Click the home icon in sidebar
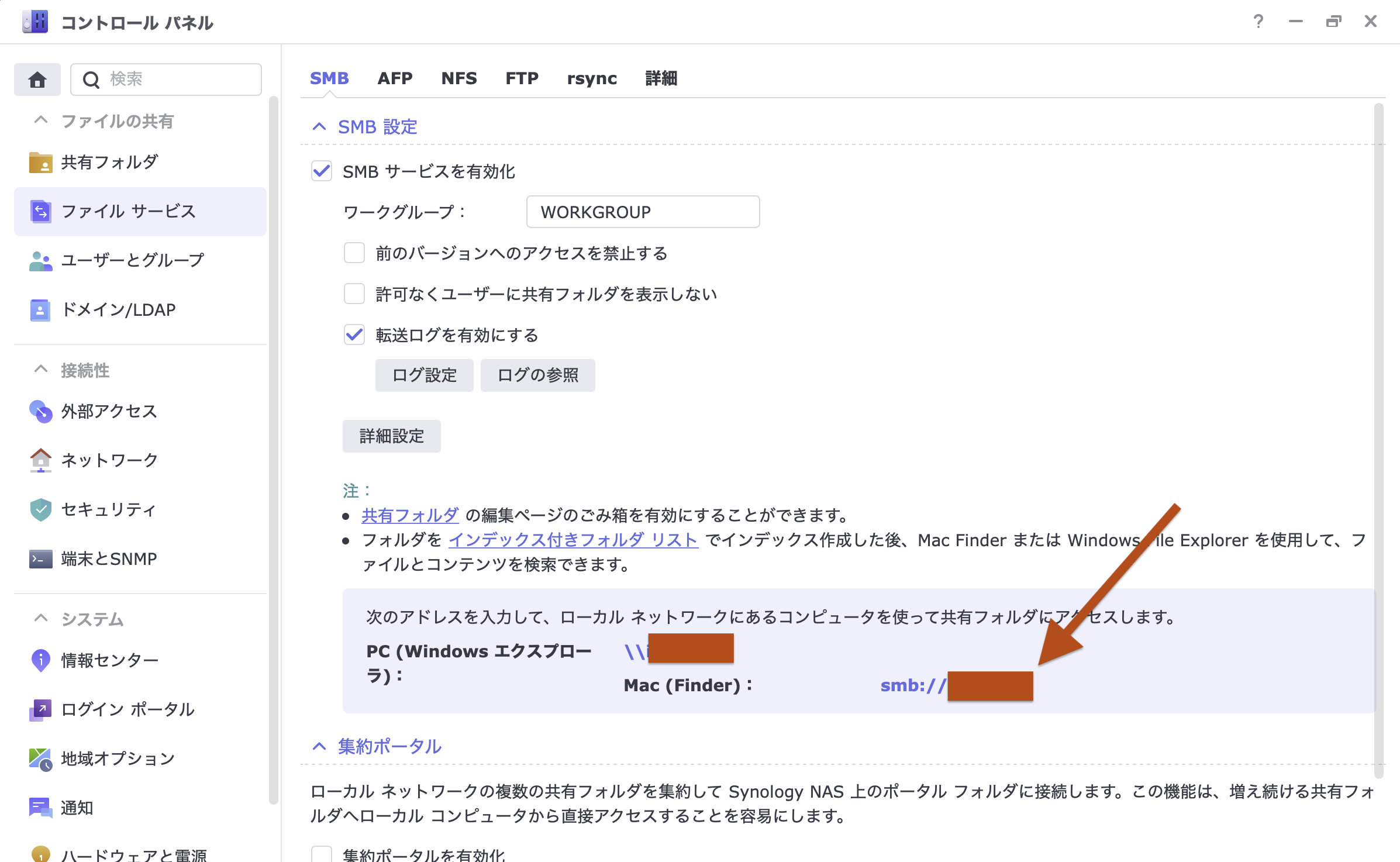This screenshot has height=862, width=1400. (x=37, y=80)
